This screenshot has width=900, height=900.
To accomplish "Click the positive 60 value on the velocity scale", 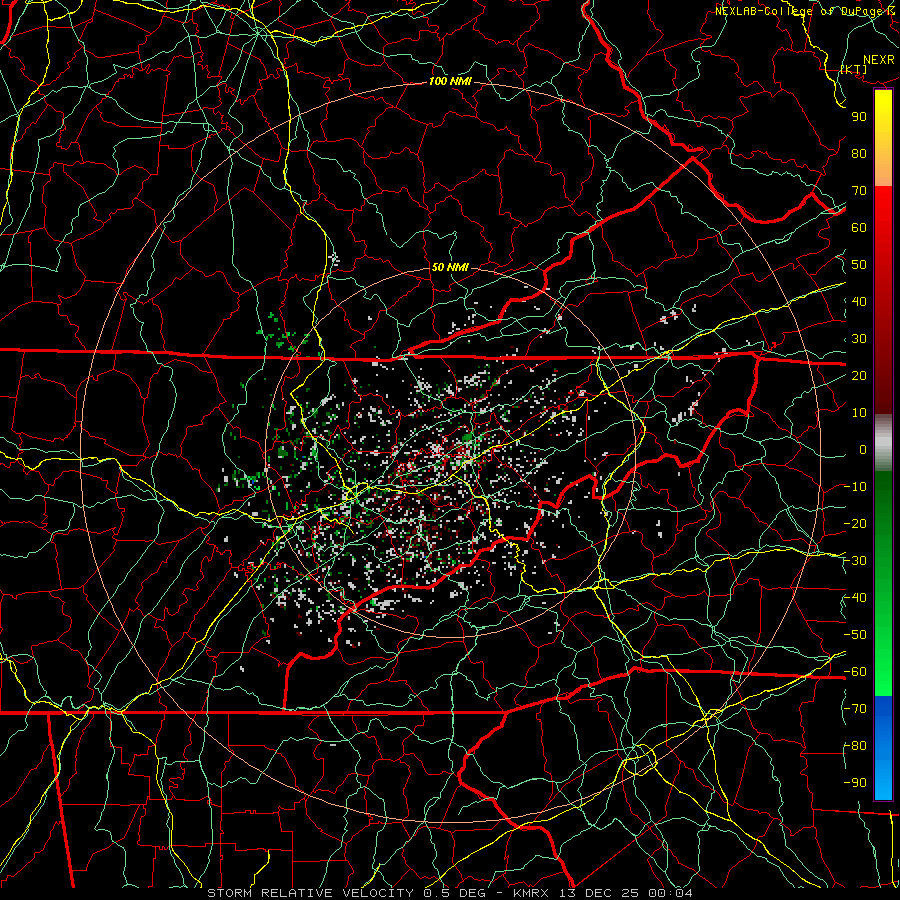I will click(x=859, y=227).
